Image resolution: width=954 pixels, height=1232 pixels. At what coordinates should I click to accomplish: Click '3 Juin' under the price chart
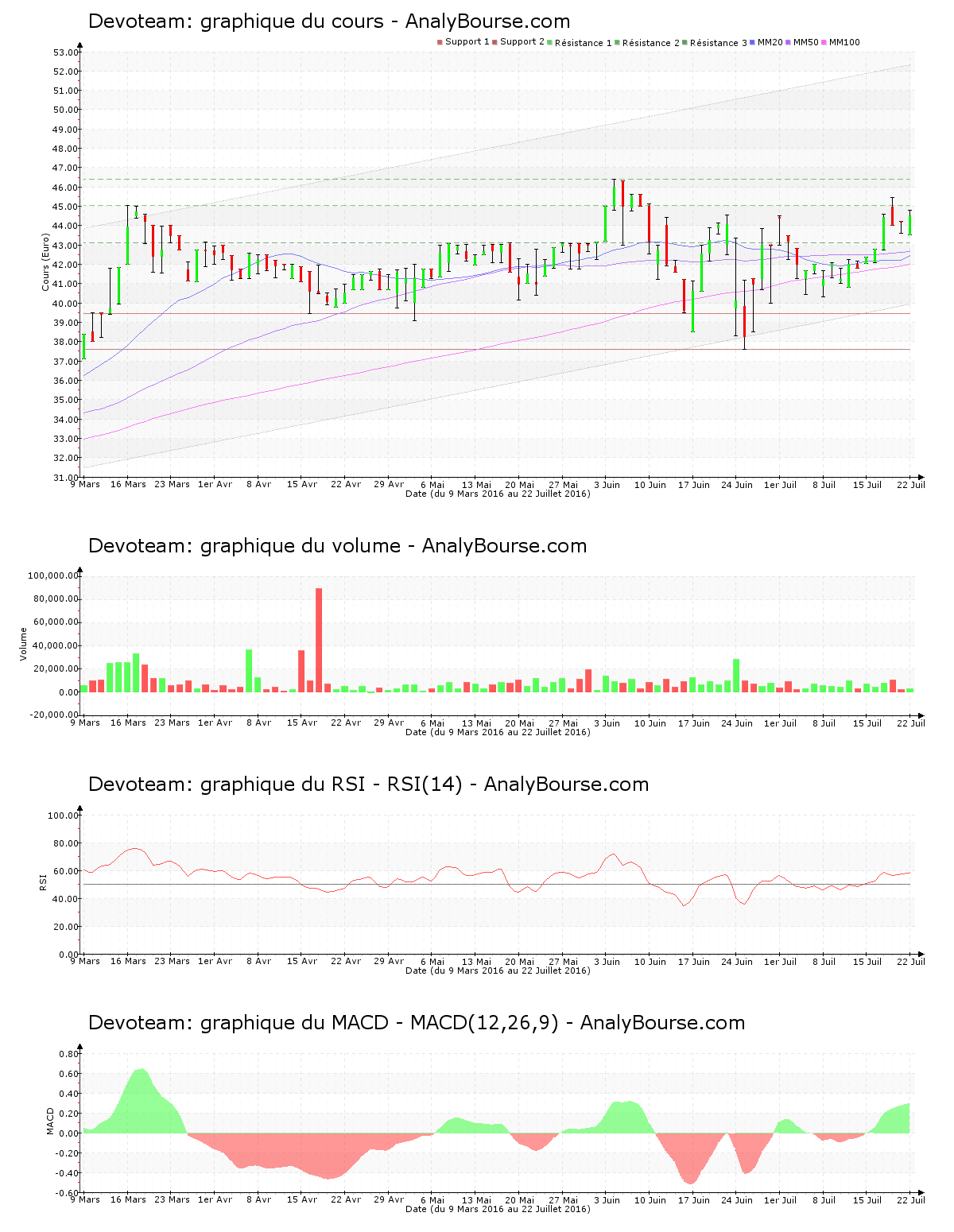point(607,484)
